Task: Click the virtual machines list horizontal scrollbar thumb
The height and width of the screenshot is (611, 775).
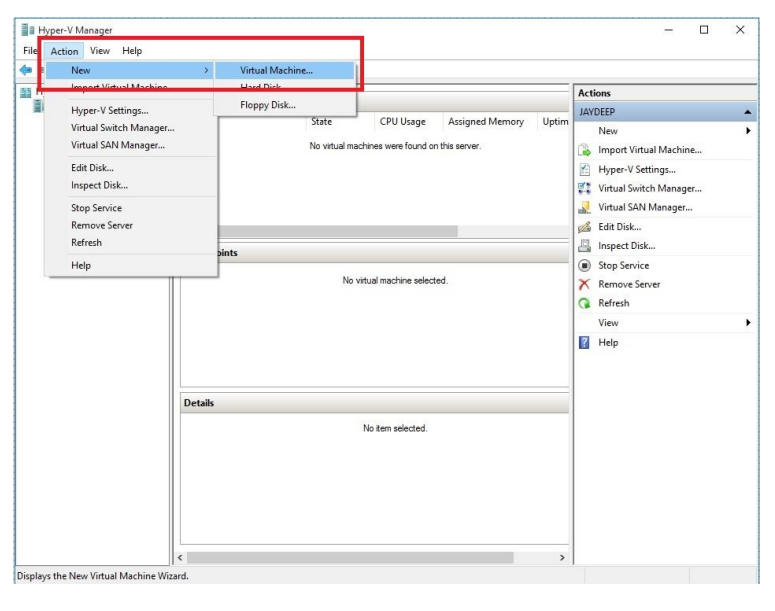Action: coord(338,231)
